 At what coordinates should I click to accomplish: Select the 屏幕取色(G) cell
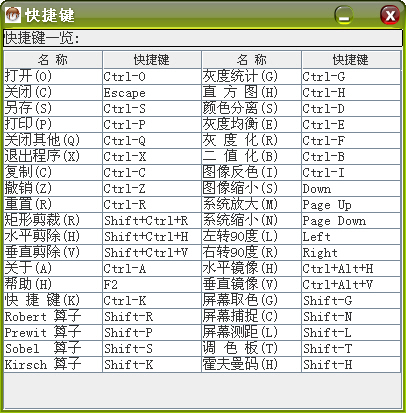(251, 301)
